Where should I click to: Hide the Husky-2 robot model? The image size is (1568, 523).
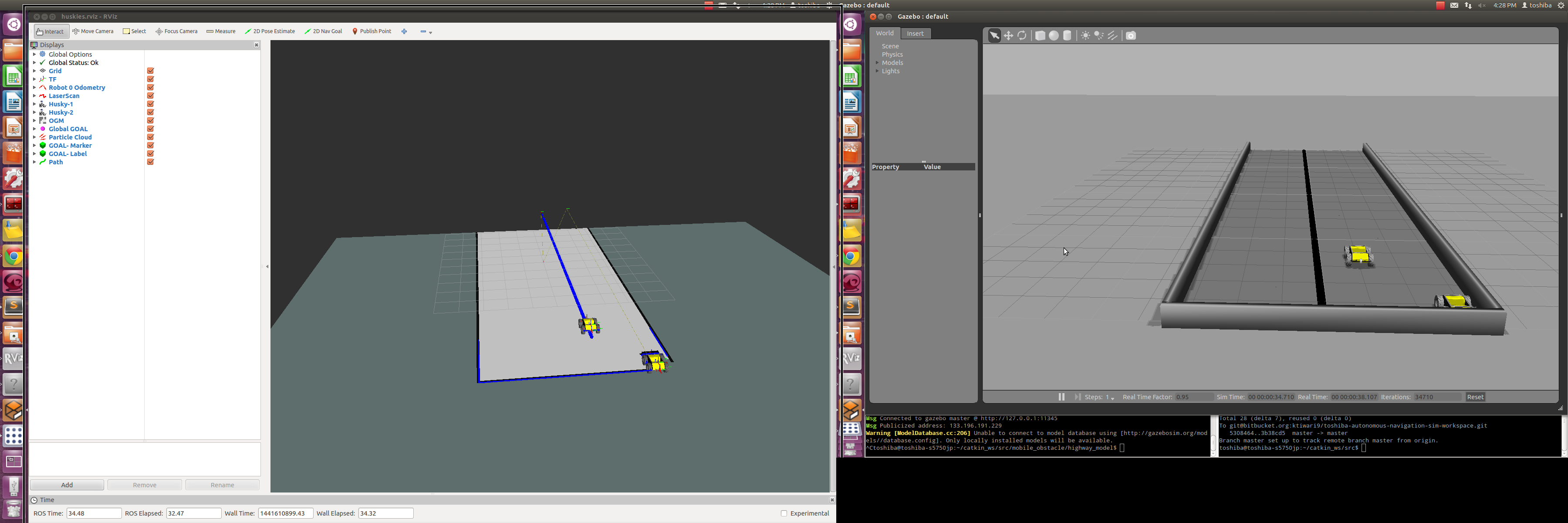(150, 112)
